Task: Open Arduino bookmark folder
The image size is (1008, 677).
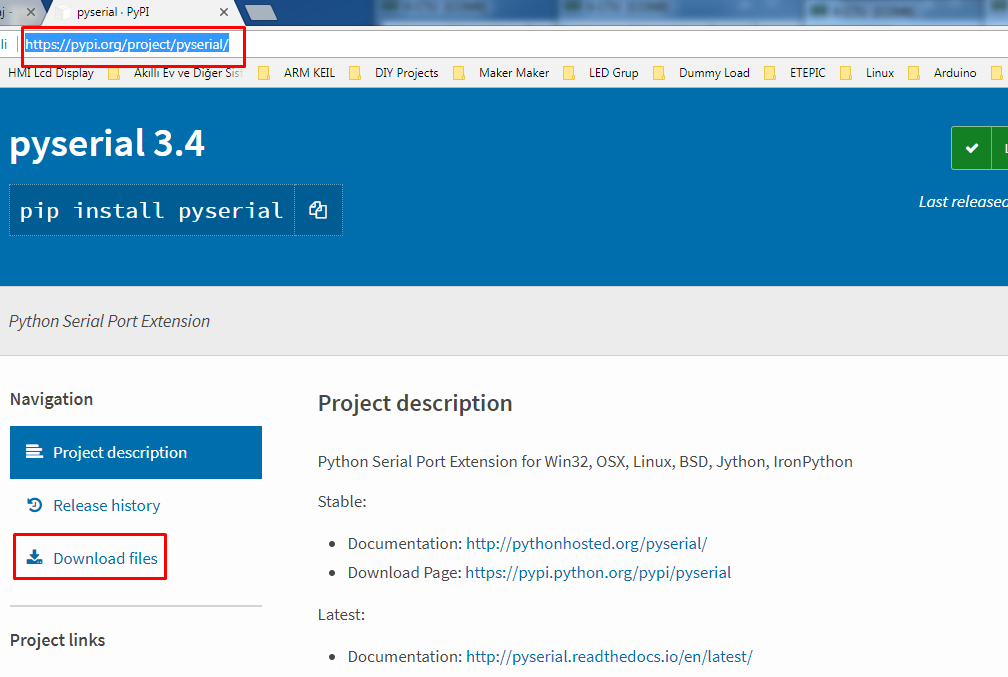Action: click(955, 73)
